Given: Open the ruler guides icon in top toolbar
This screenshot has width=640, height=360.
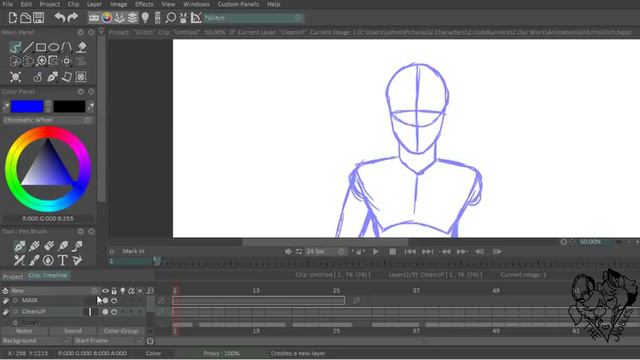Looking at the screenshot, I should click(x=196, y=18).
